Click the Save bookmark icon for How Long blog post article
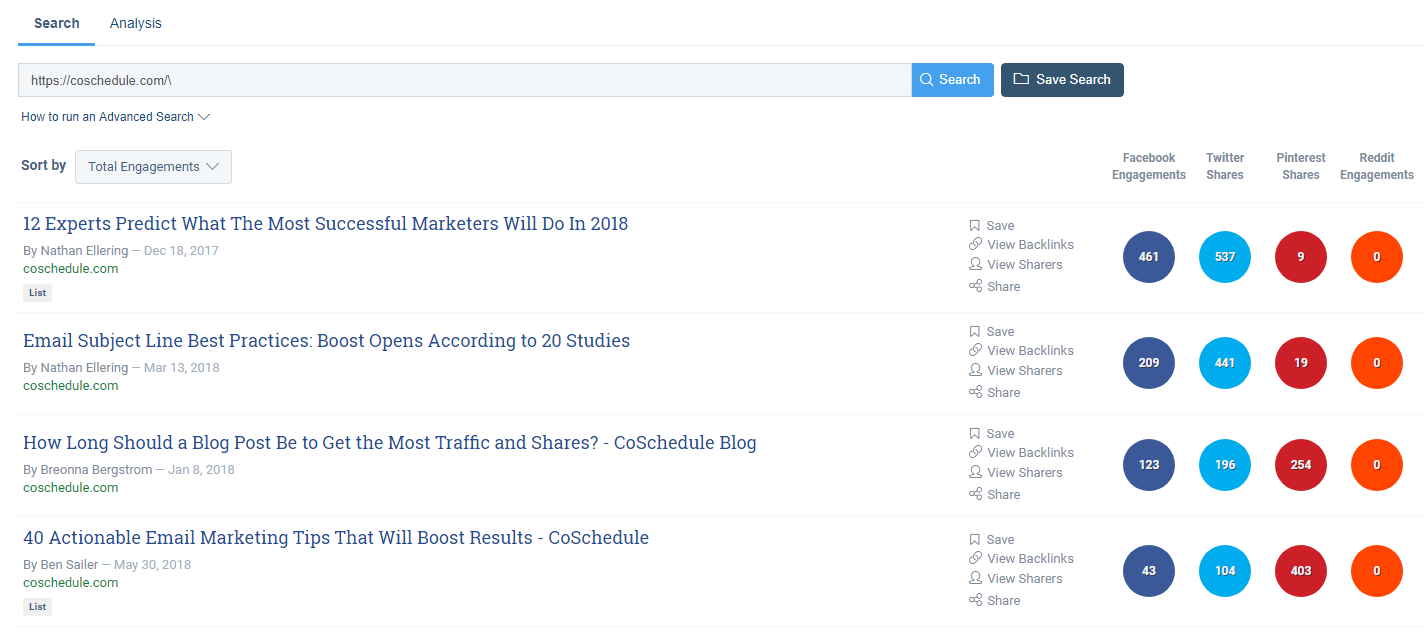This screenshot has width=1424, height=631. (x=975, y=433)
